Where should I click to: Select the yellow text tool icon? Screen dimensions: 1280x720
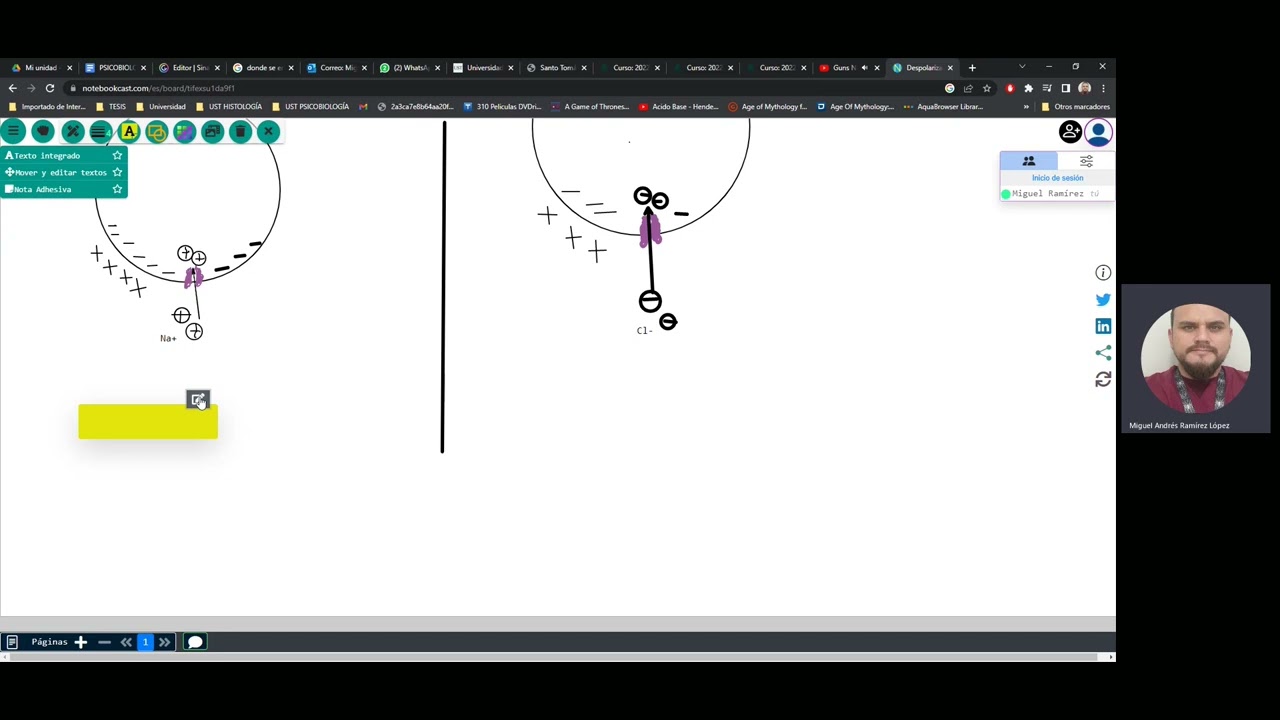pos(129,132)
